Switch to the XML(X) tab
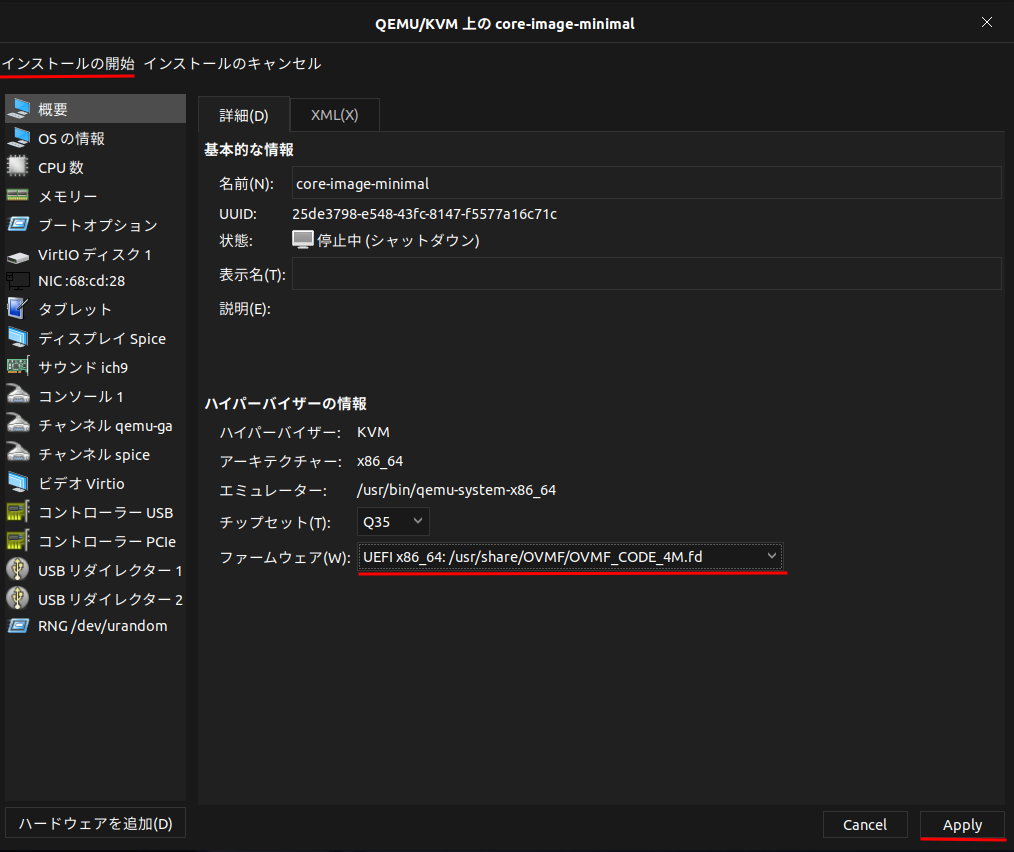 [334, 115]
